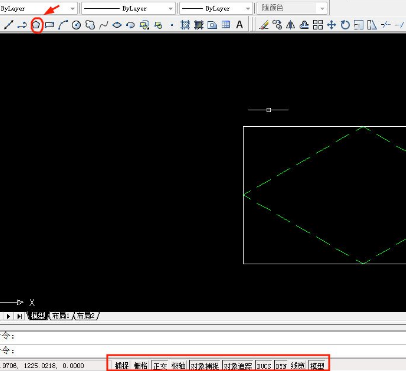Switch to the 布局2 layout tab
The image size is (406, 377).
pyautogui.click(x=86, y=316)
